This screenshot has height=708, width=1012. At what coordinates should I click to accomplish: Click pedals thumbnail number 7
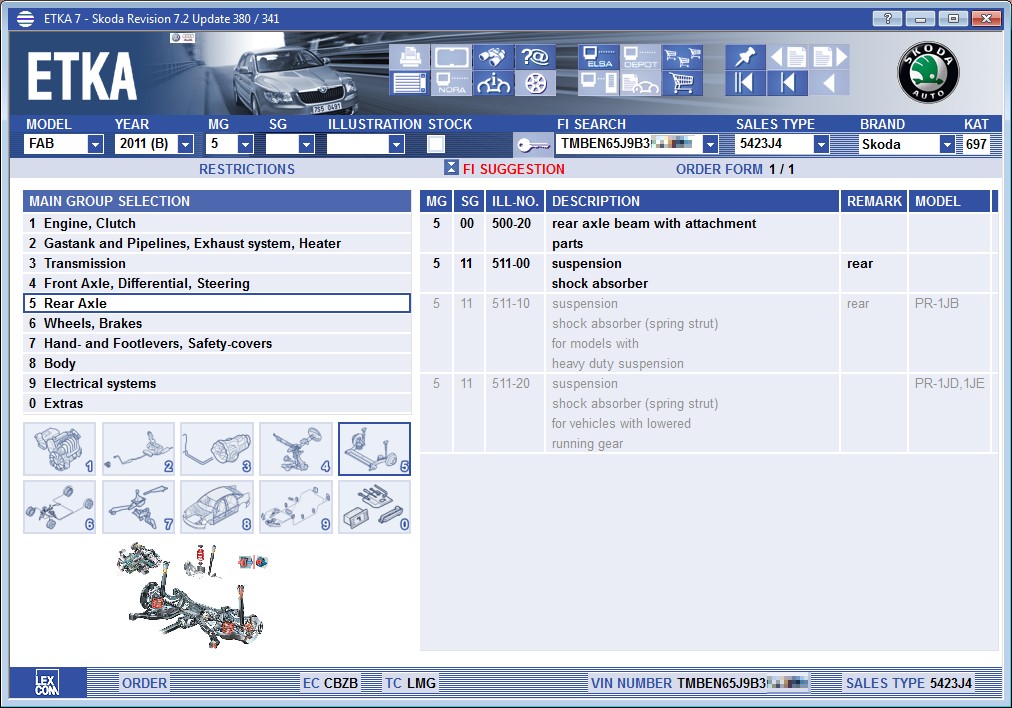pyautogui.click(x=138, y=507)
